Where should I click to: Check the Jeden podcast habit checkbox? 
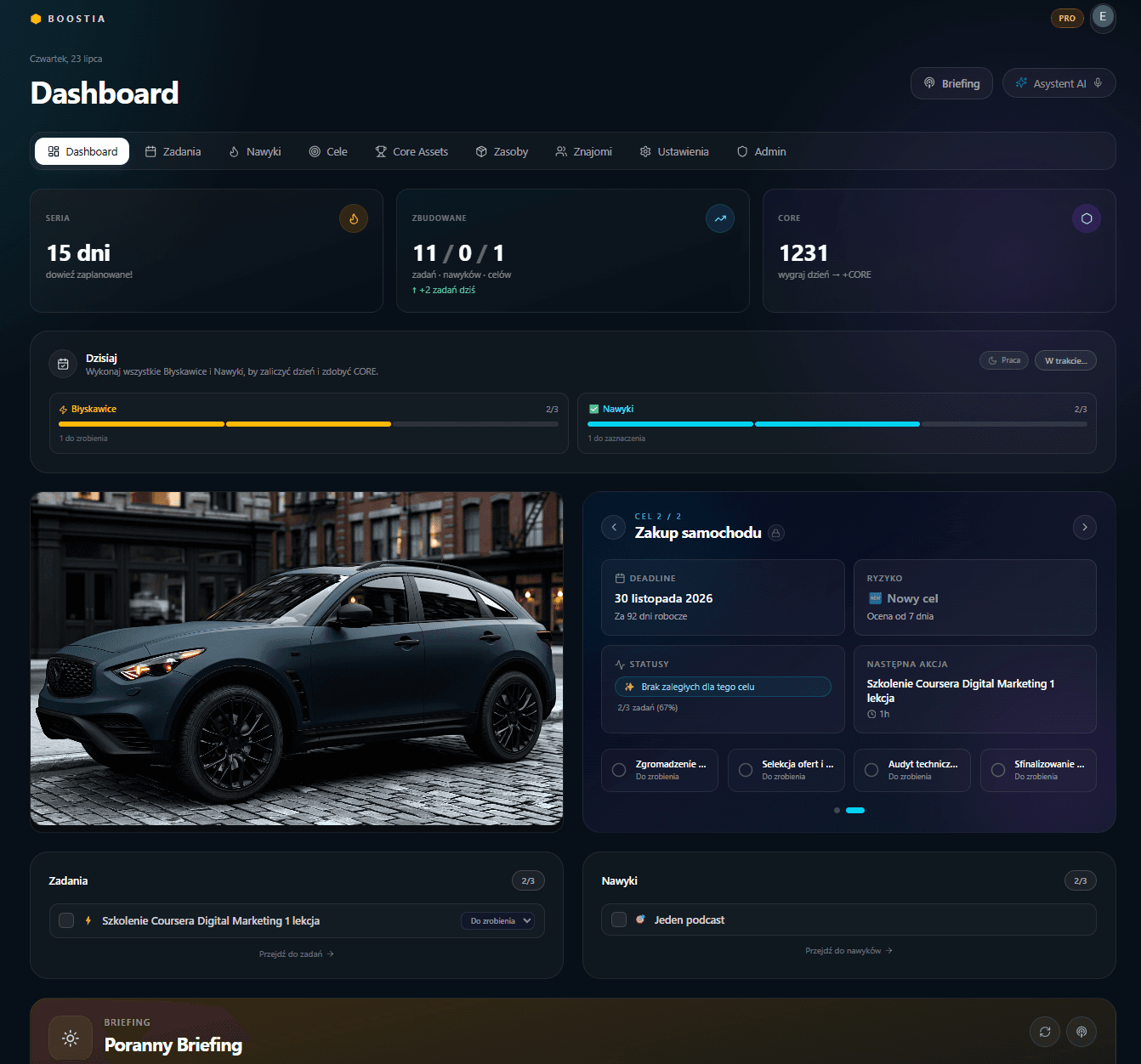point(619,920)
